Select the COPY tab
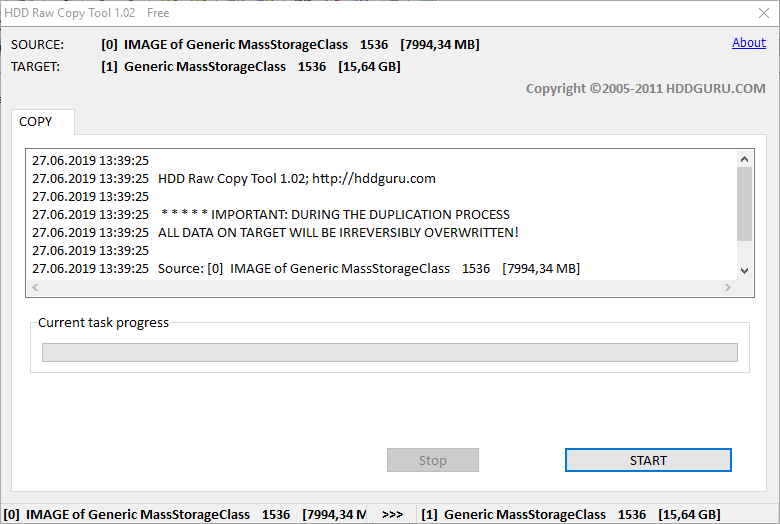This screenshot has width=780, height=524. [x=36, y=122]
